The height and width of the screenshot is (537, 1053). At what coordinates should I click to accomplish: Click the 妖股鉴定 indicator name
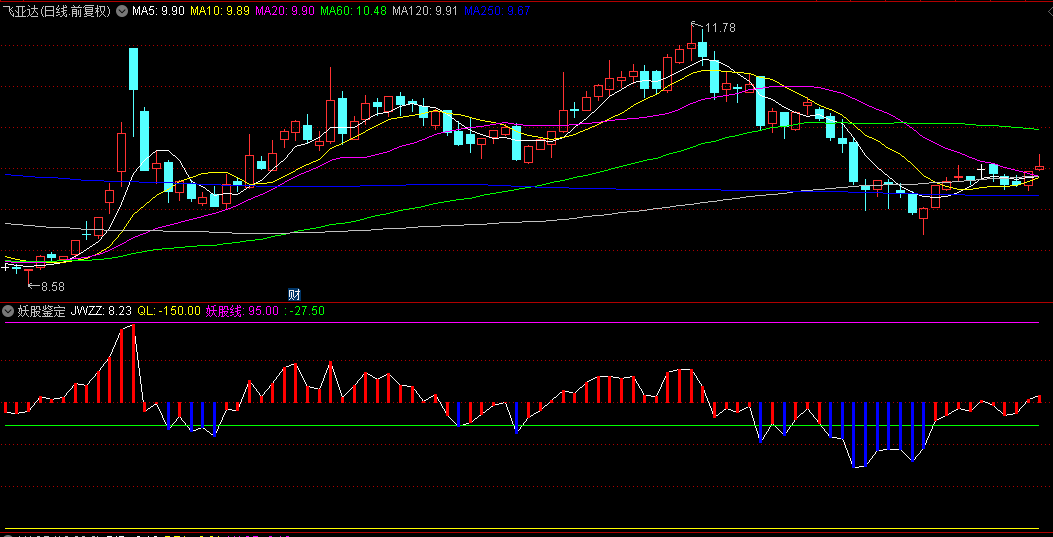pos(42,311)
